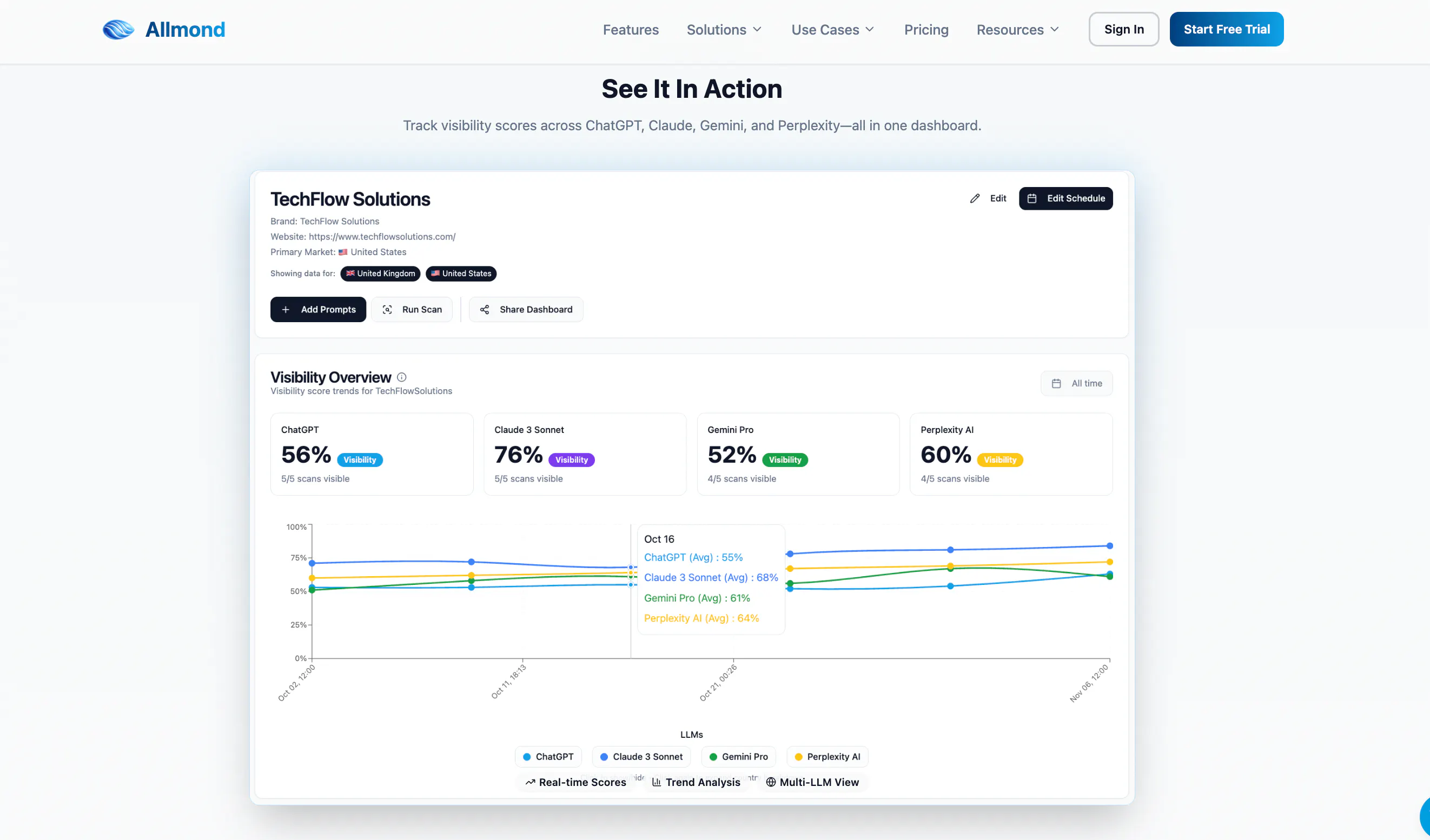Click the Allmond logo icon

(118, 30)
